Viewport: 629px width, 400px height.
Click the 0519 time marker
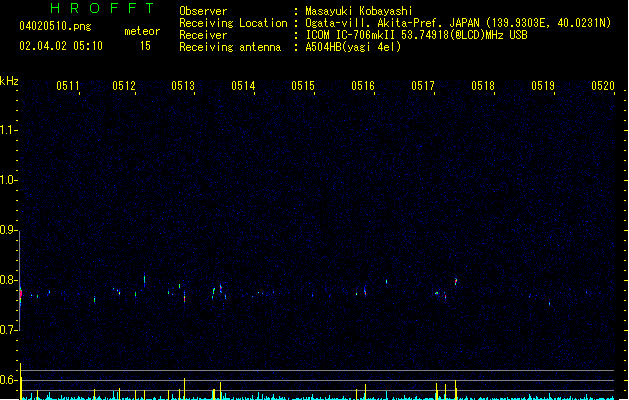[x=543, y=86]
